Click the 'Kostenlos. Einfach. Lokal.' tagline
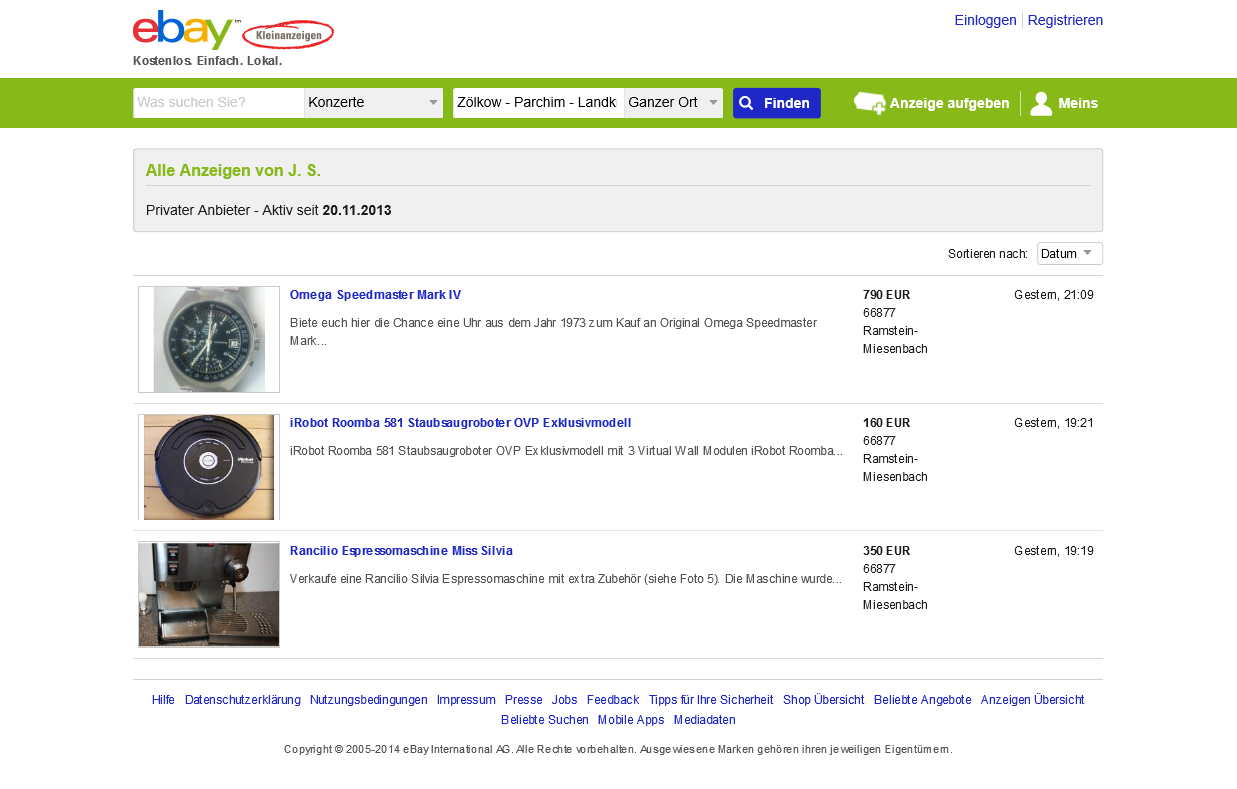 click(x=208, y=61)
